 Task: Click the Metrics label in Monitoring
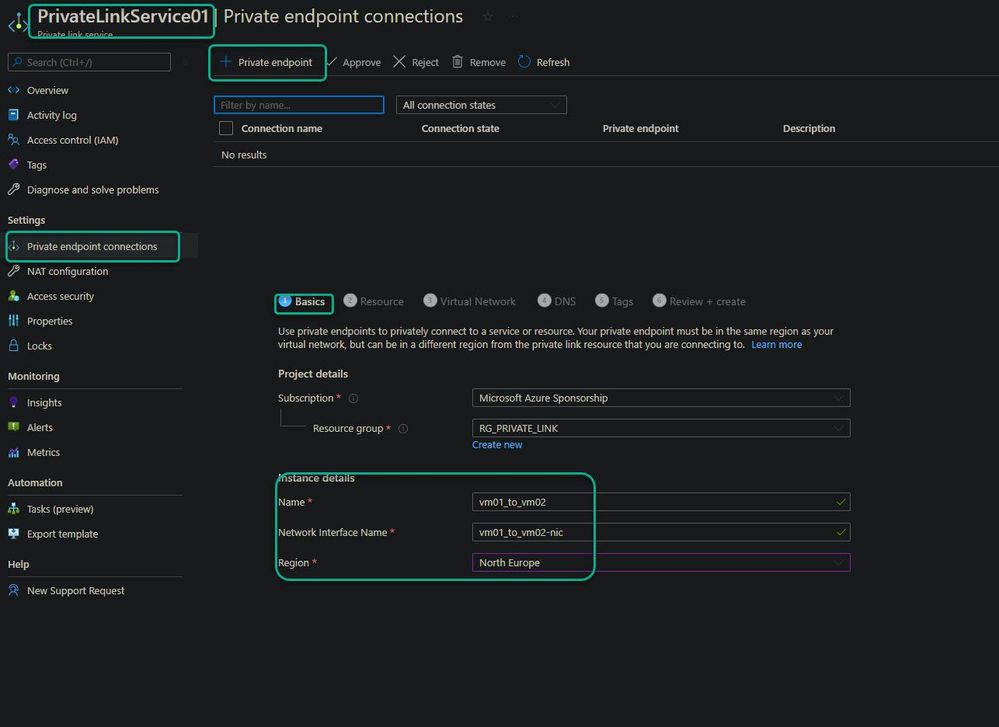(43, 452)
